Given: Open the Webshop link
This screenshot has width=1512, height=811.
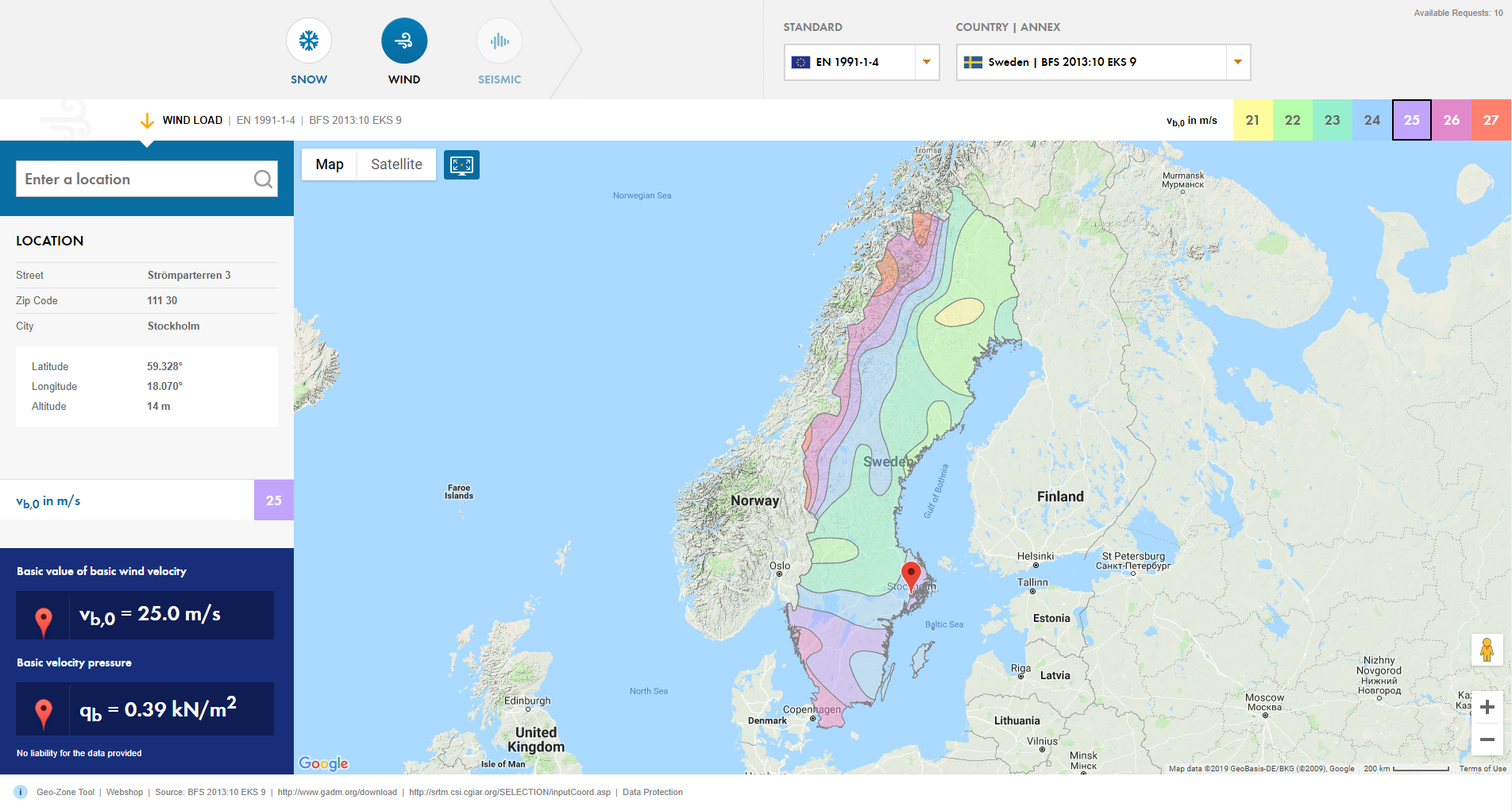Looking at the screenshot, I should pyautogui.click(x=125, y=792).
